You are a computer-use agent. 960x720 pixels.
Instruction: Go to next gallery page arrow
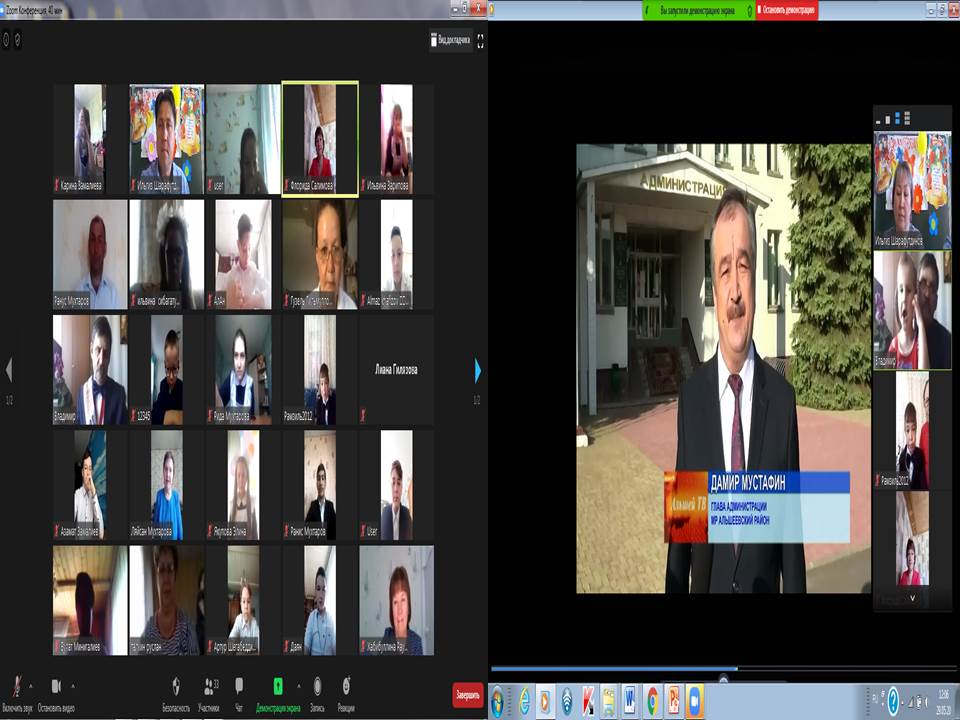pyautogui.click(x=477, y=371)
